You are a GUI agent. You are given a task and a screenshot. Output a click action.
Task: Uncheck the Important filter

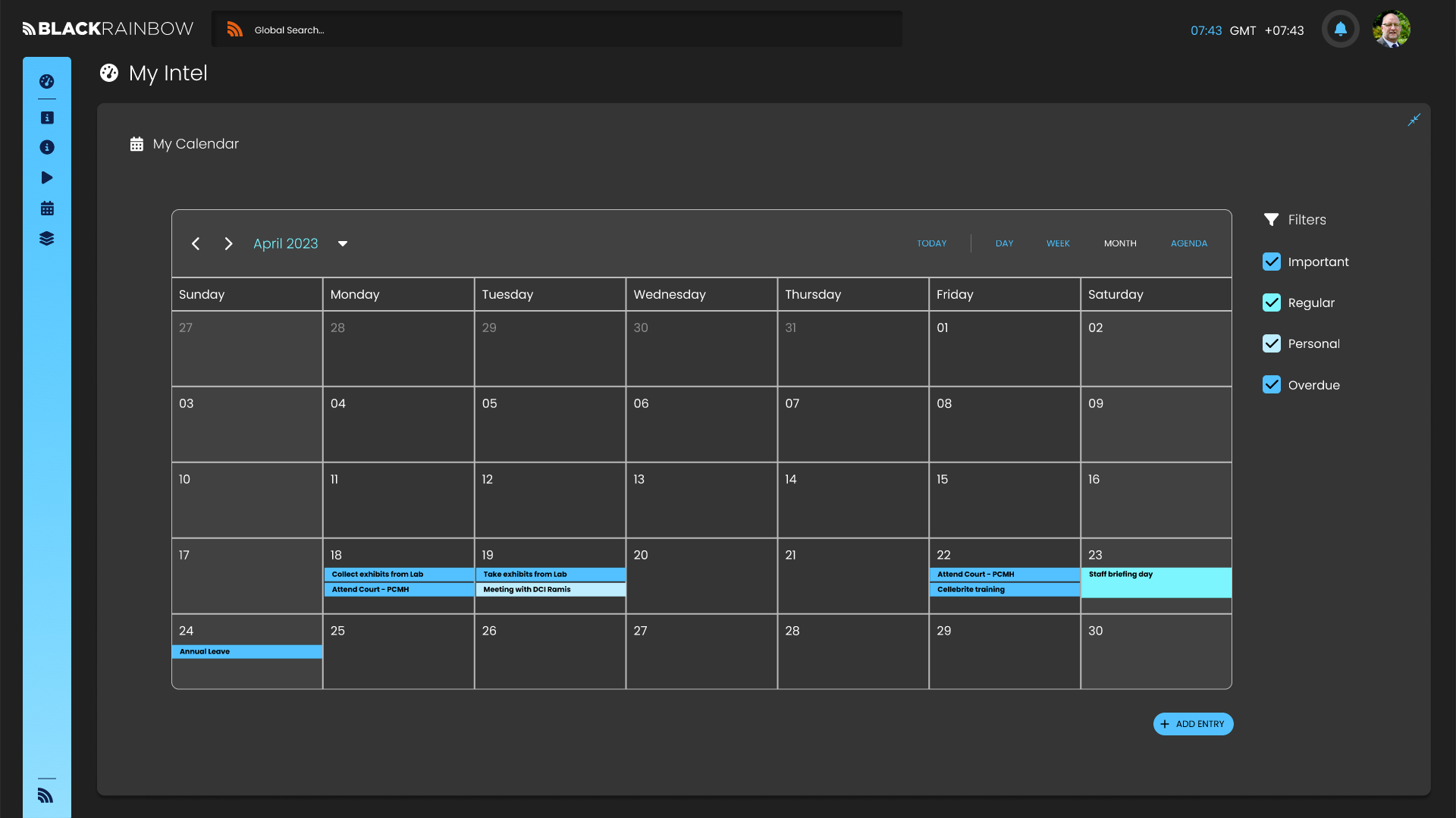pyautogui.click(x=1272, y=262)
